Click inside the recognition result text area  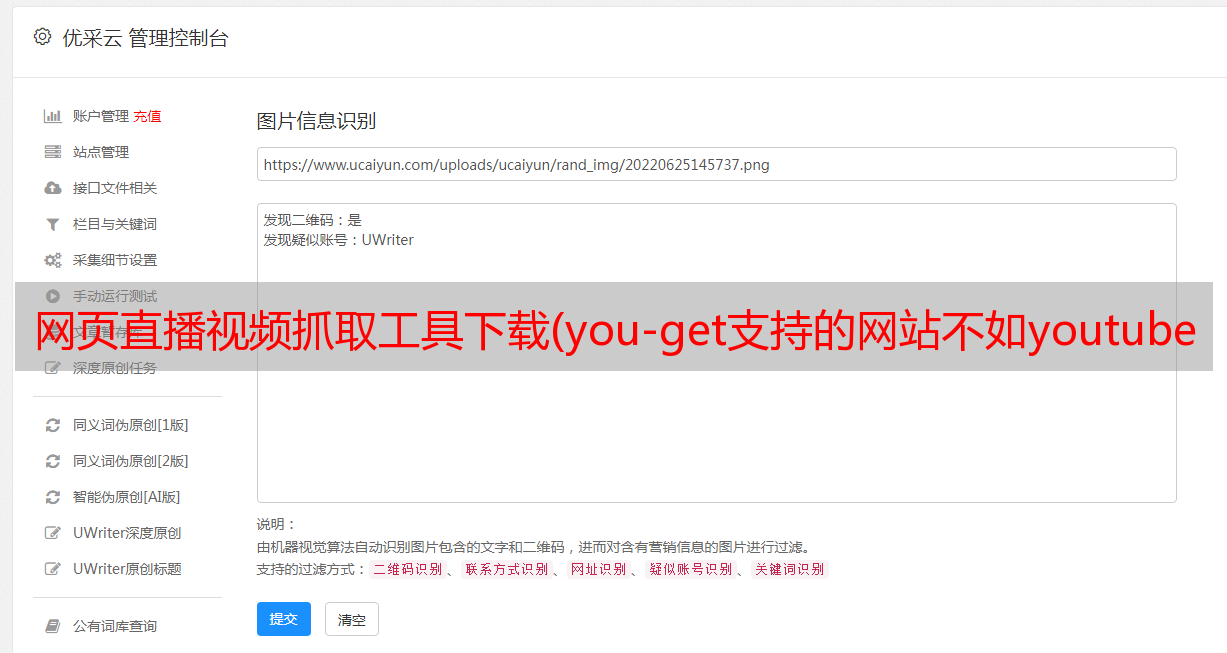[716, 352]
